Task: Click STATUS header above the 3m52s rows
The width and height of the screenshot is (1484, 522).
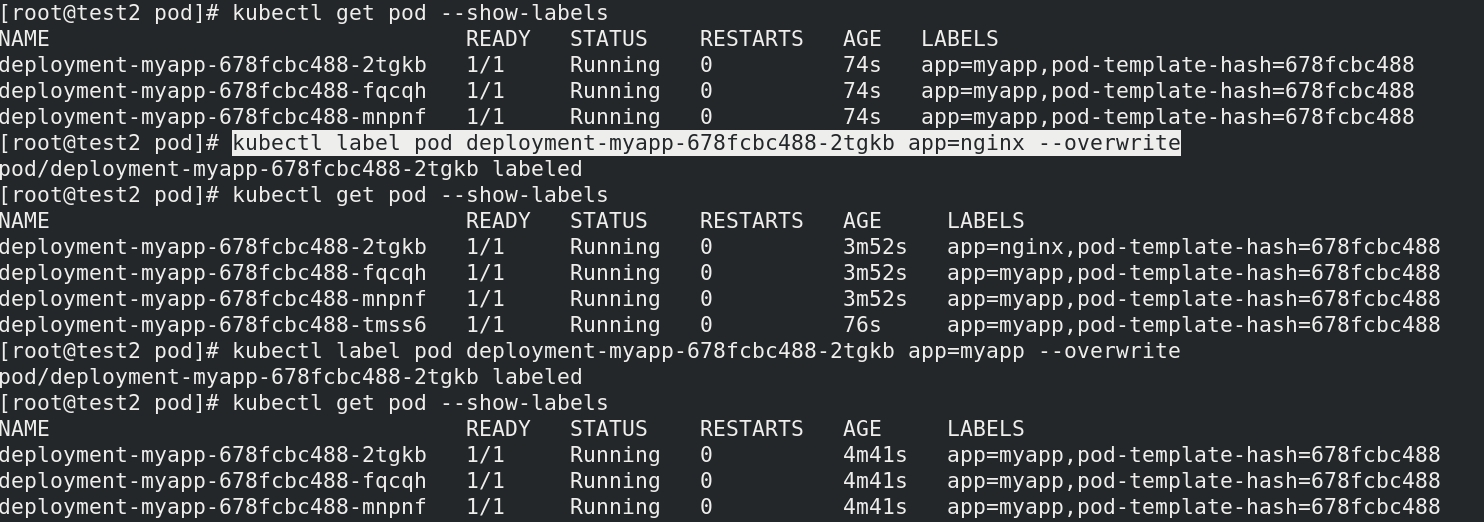Action: (x=608, y=221)
